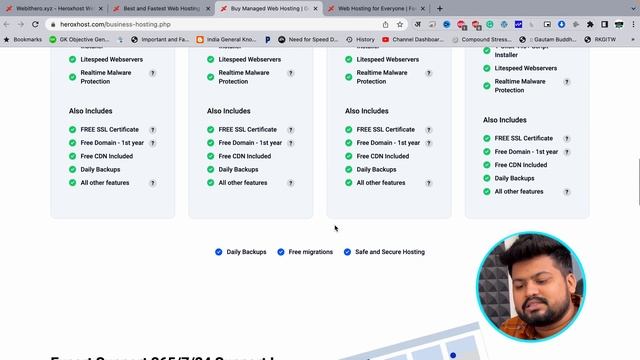The image size is (640, 360).
Task: Show more bookmarks via overflow arrow
Action: tap(633, 40)
